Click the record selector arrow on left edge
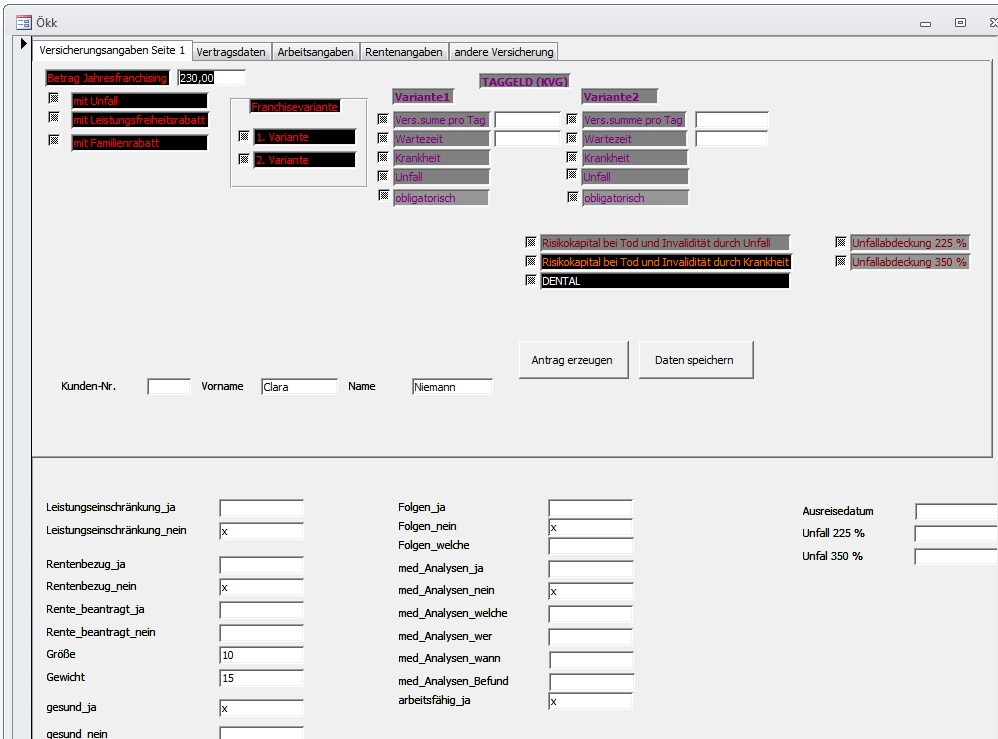This screenshot has width=998, height=739. click(x=25, y=45)
